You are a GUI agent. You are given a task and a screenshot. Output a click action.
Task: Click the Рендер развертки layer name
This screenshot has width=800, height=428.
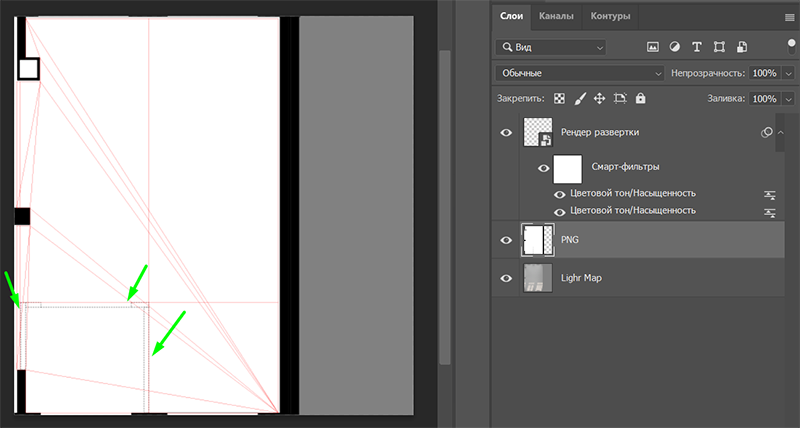(599, 132)
